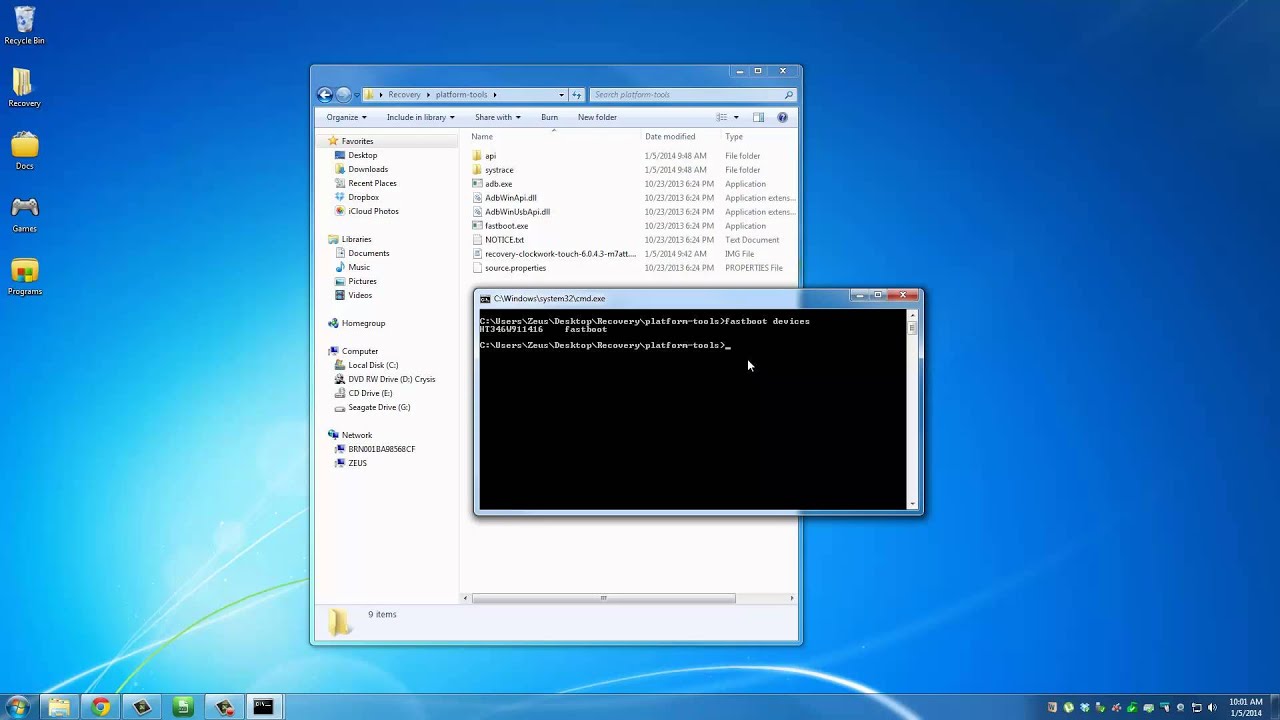This screenshot has height=720, width=1280.
Task: Open the change view dropdown arrow
Action: 737,117
